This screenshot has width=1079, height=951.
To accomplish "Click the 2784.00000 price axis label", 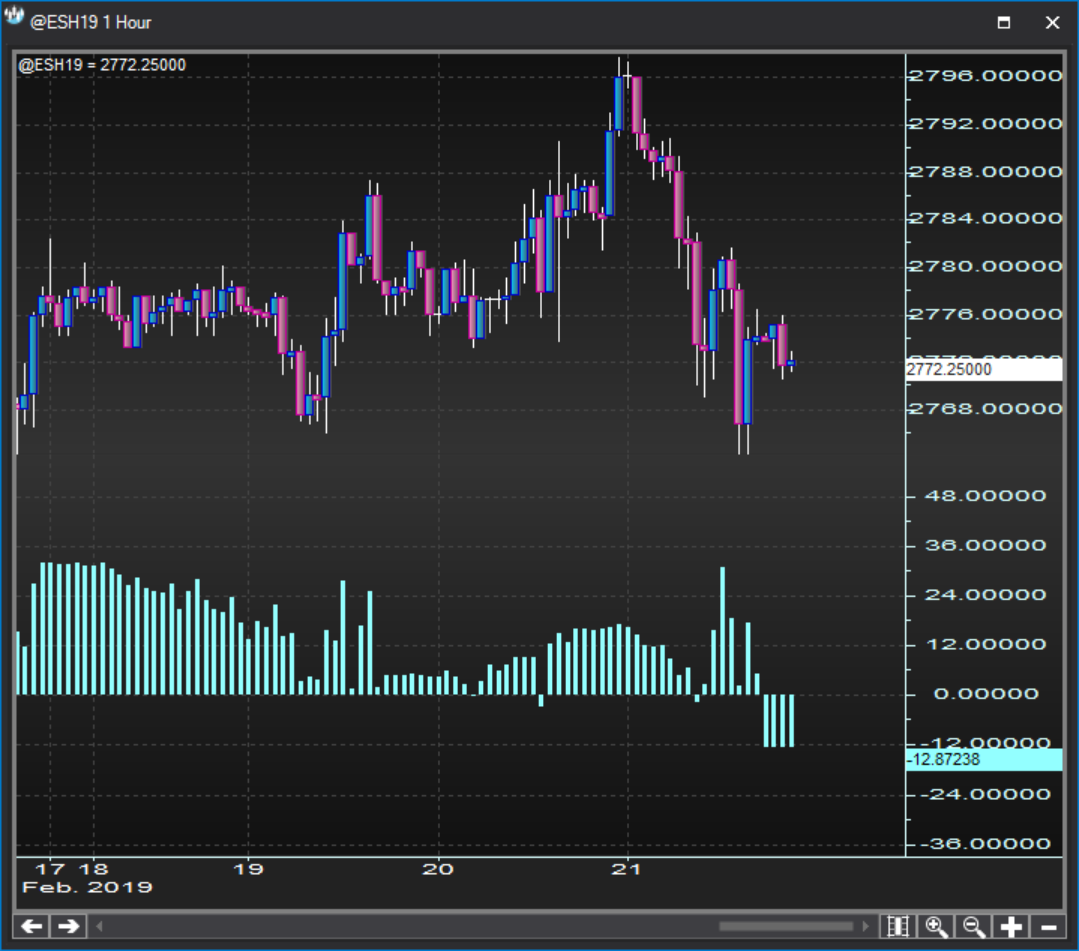I will [x=985, y=218].
